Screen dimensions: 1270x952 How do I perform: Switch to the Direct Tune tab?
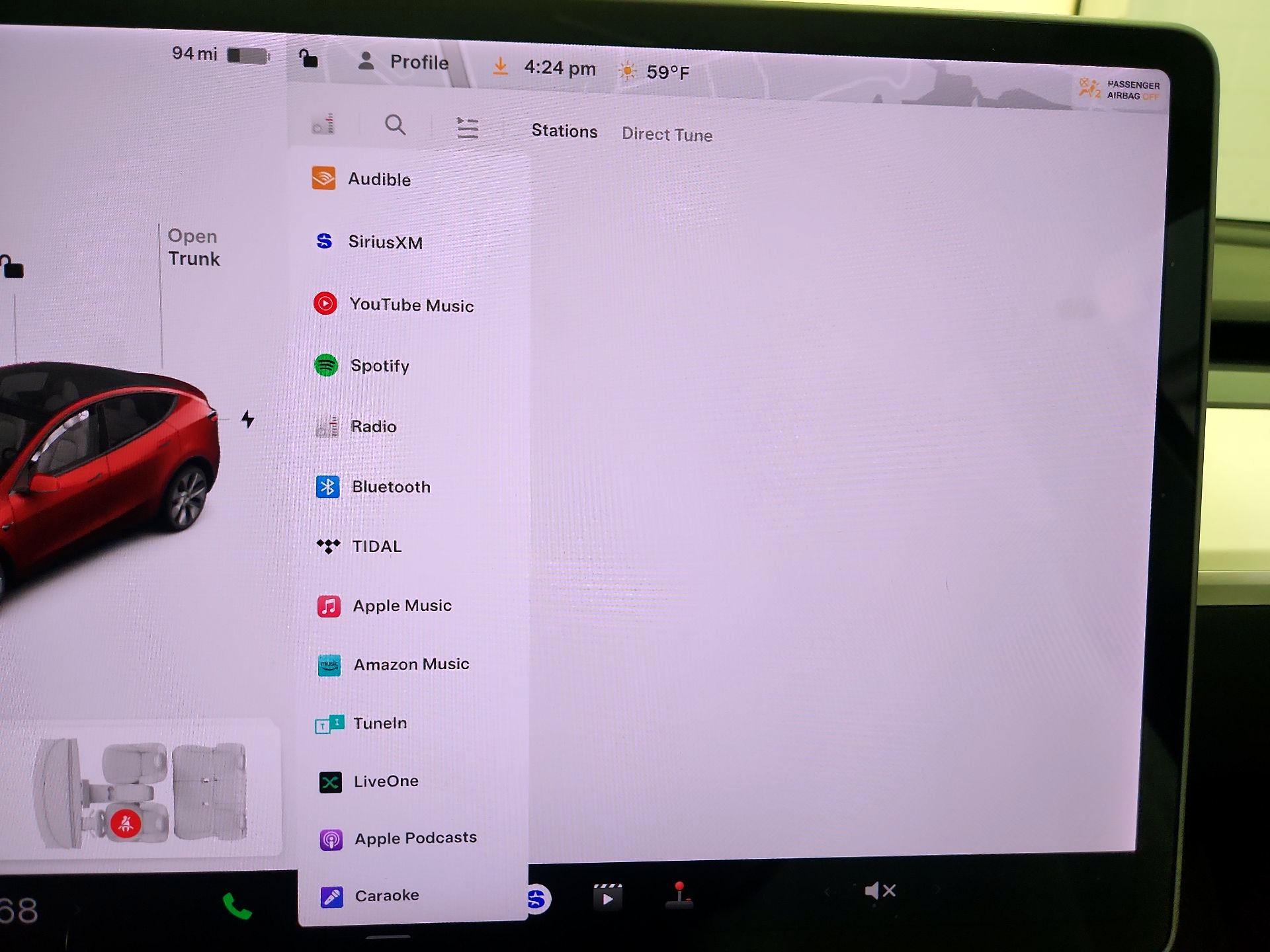[x=667, y=134]
